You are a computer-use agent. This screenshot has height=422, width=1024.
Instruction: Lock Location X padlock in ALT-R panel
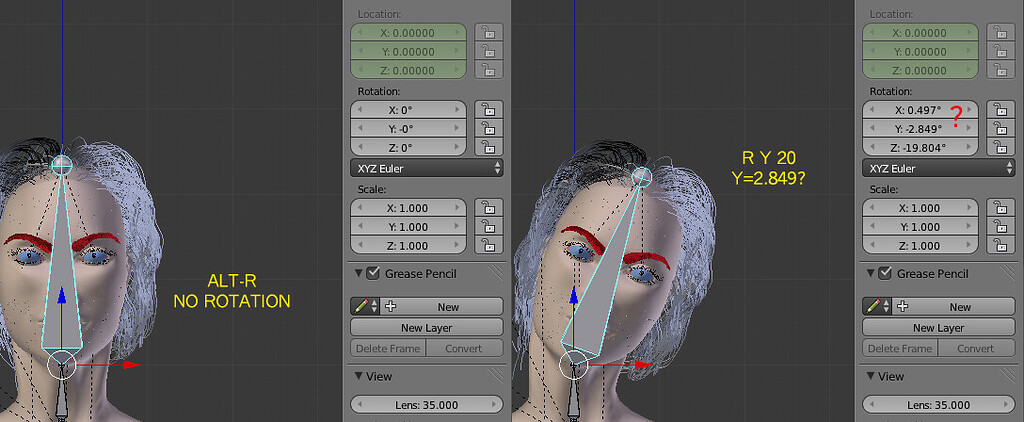pos(488,33)
